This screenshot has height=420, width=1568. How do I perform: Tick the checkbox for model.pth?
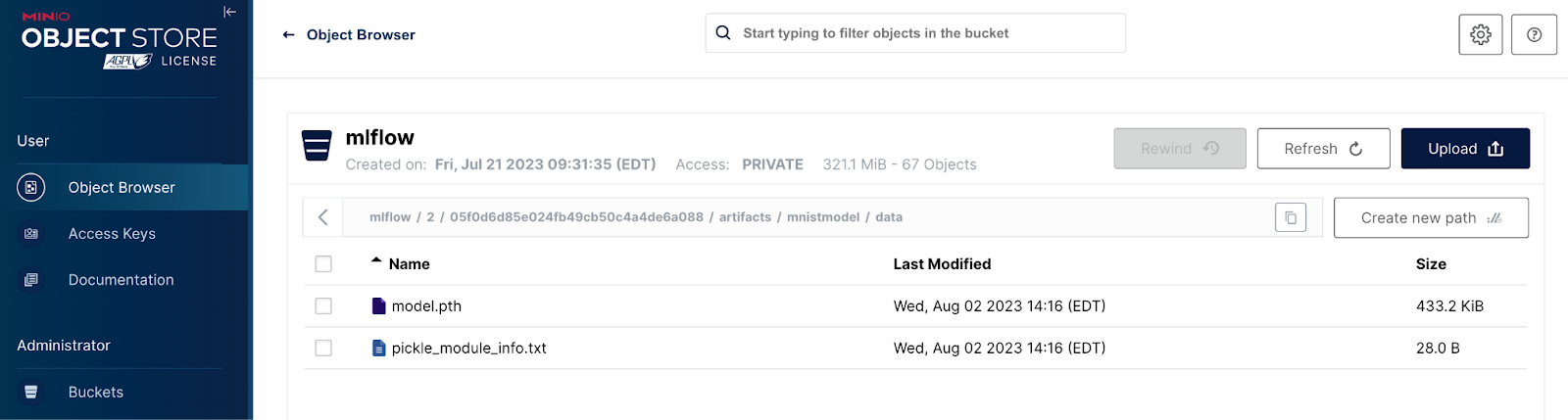click(x=323, y=306)
